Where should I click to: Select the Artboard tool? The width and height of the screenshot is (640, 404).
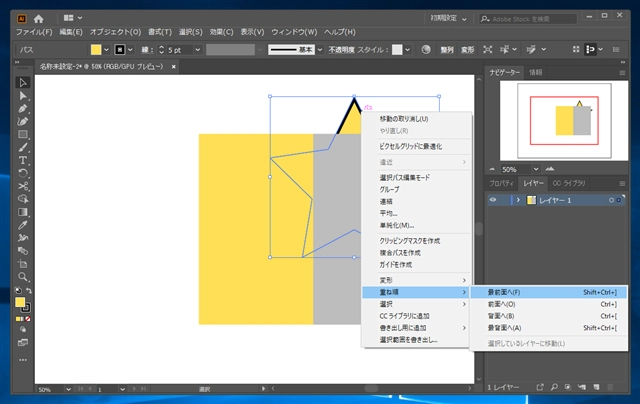click(x=23, y=264)
